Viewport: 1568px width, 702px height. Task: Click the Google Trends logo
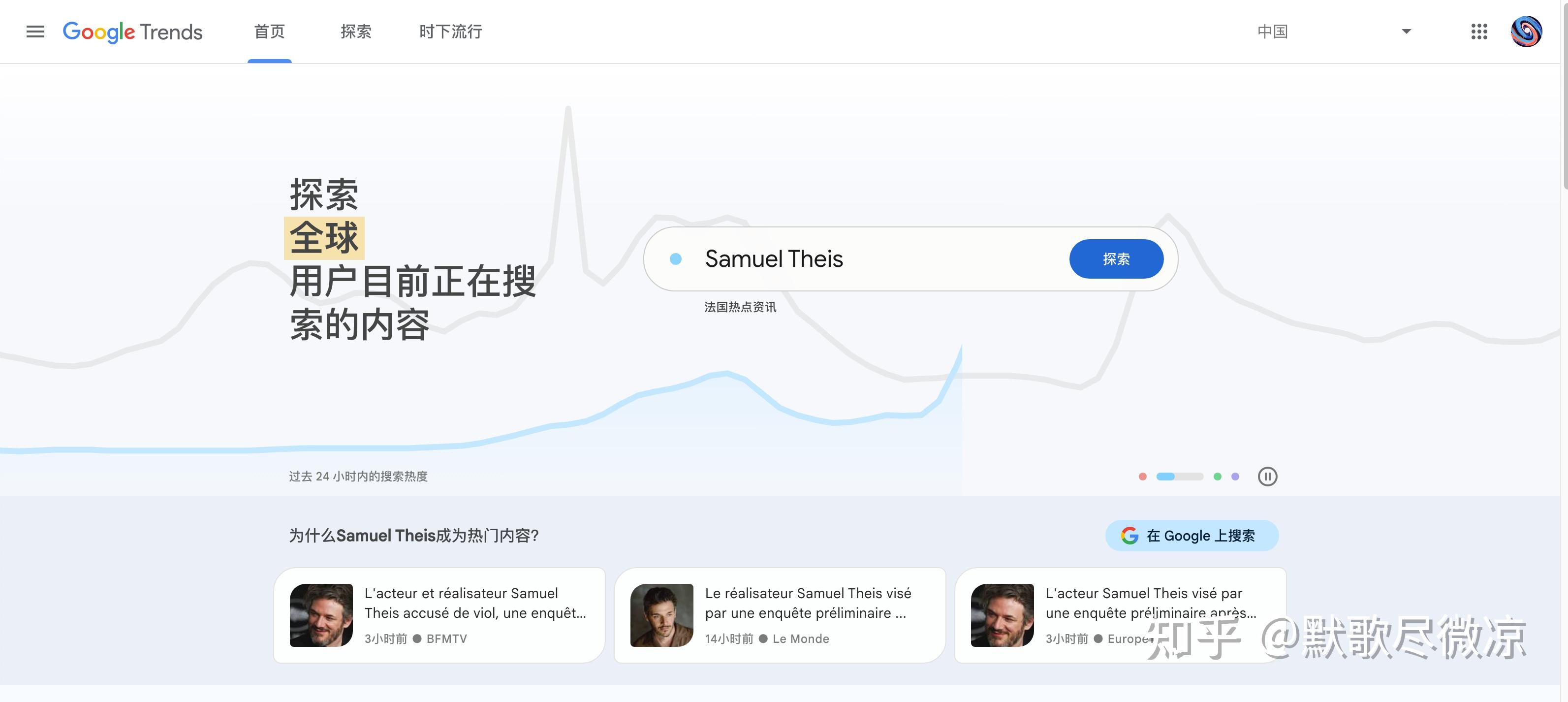(x=133, y=32)
